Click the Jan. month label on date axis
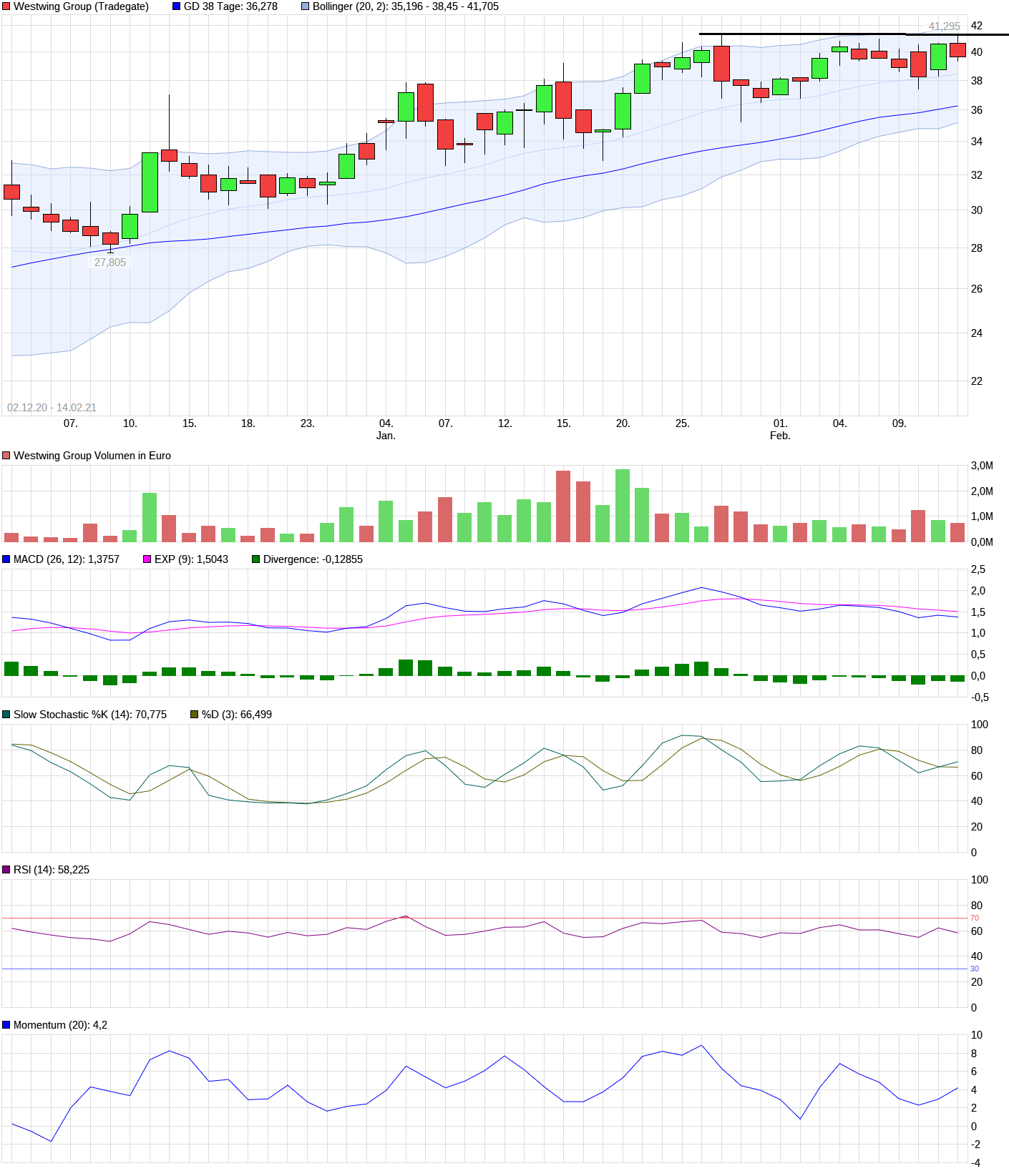 386,436
